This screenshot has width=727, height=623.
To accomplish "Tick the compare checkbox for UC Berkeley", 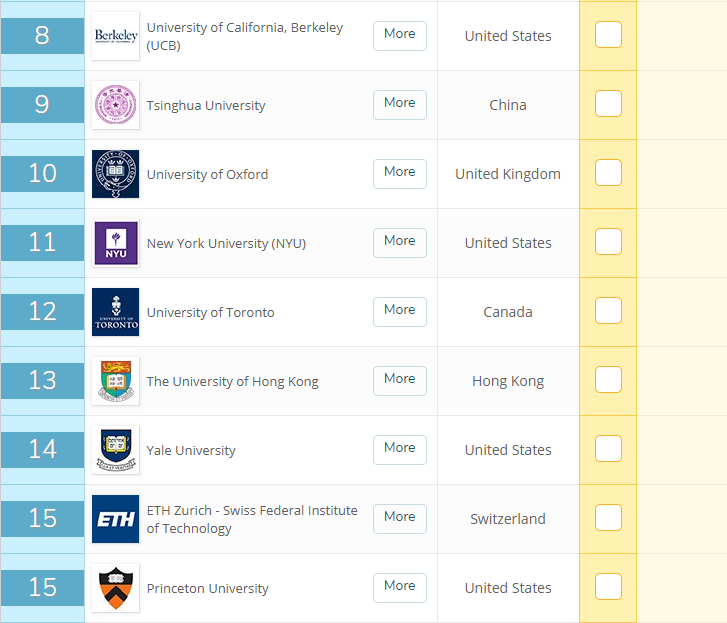I will [x=608, y=35].
